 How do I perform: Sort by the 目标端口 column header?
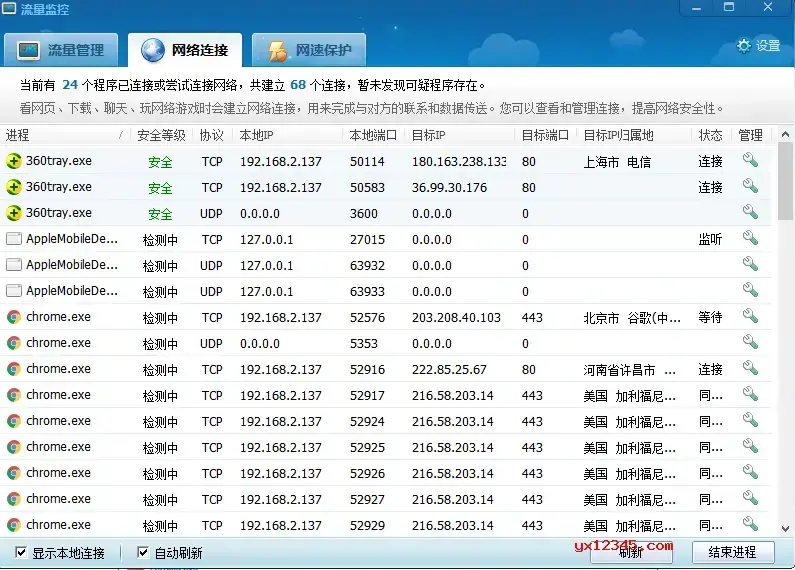pyautogui.click(x=546, y=135)
